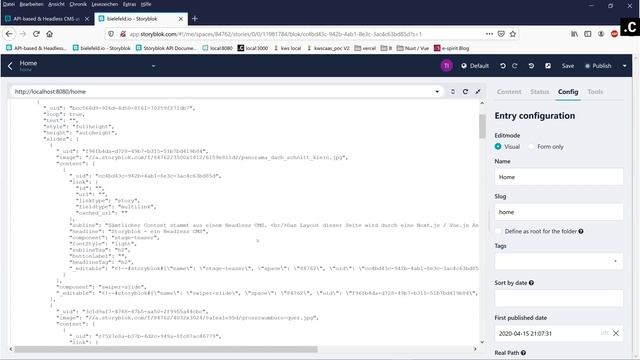Screen dimensions: 640x360
Task: Click the Publish button
Action: tap(598, 66)
